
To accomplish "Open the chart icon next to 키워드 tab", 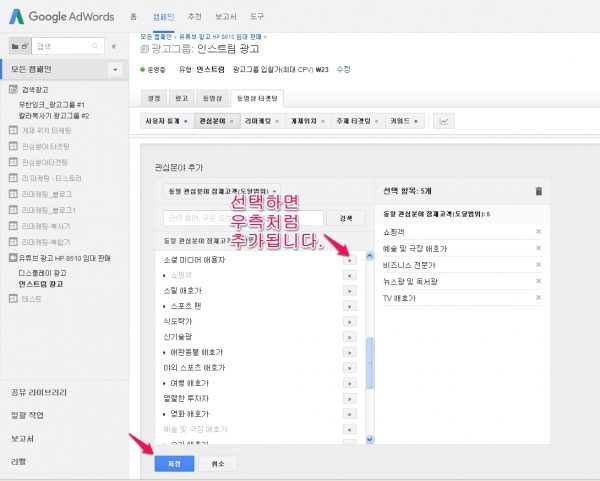I will click(x=444, y=121).
